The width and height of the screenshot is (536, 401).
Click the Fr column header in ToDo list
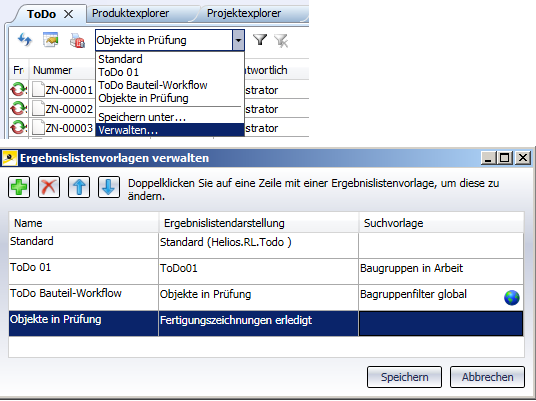click(x=18, y=70)
